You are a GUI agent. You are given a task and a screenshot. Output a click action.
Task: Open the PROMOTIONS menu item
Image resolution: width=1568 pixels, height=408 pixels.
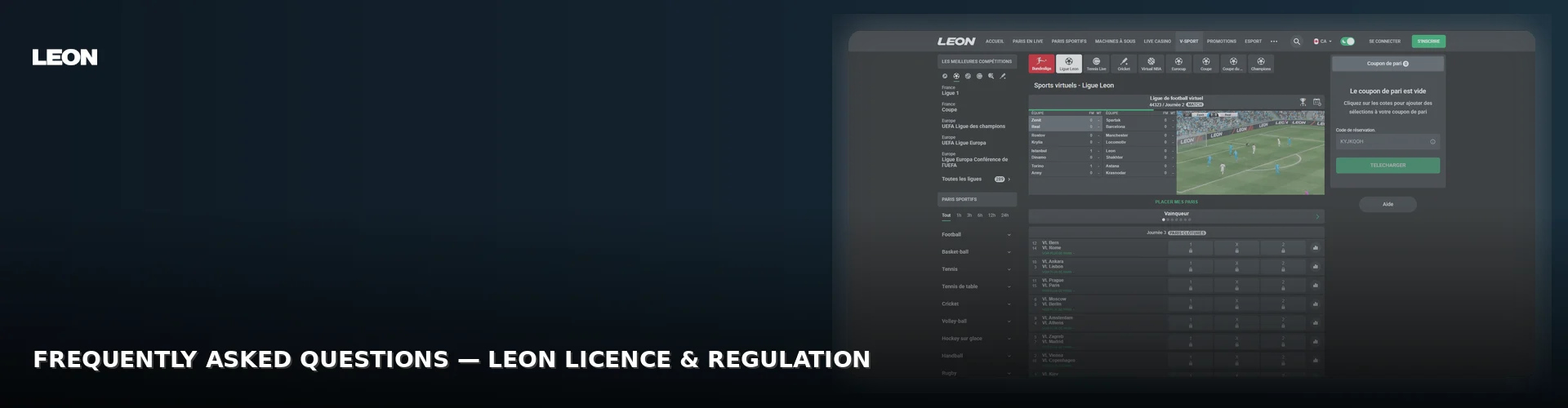[x=1222, y=42]
